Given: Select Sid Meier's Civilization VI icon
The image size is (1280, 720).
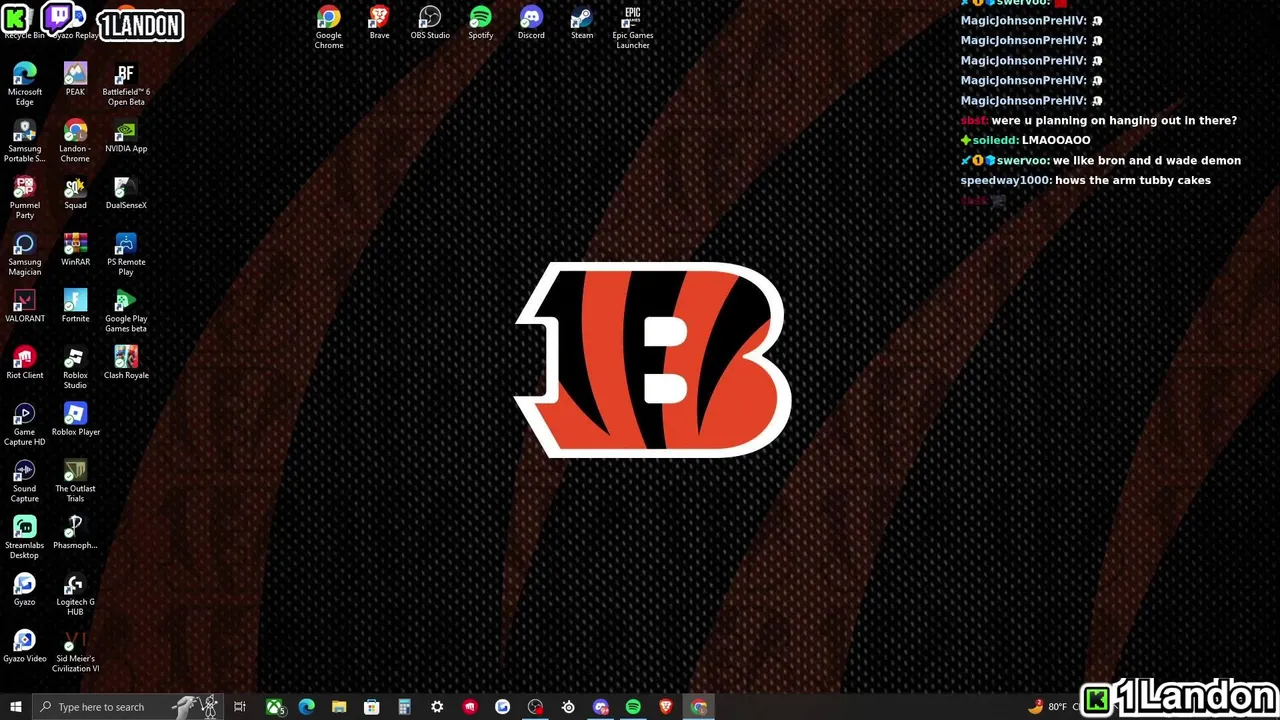Looking at the screenshot, I should pos(75,652).
